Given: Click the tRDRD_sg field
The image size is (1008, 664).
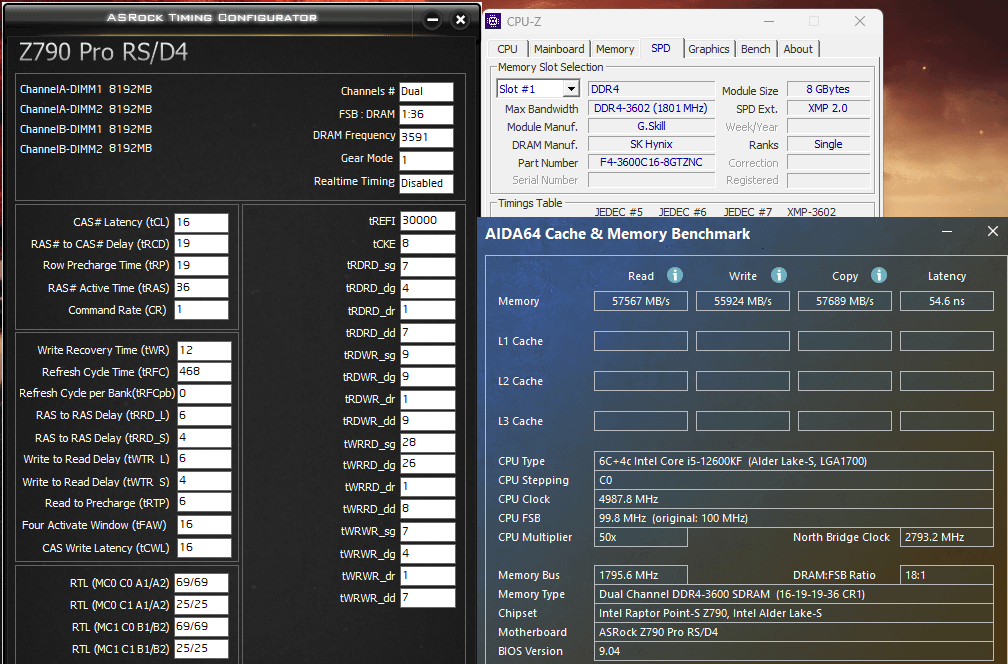Looking at the screenshot, I should click(x=428, y=267).
